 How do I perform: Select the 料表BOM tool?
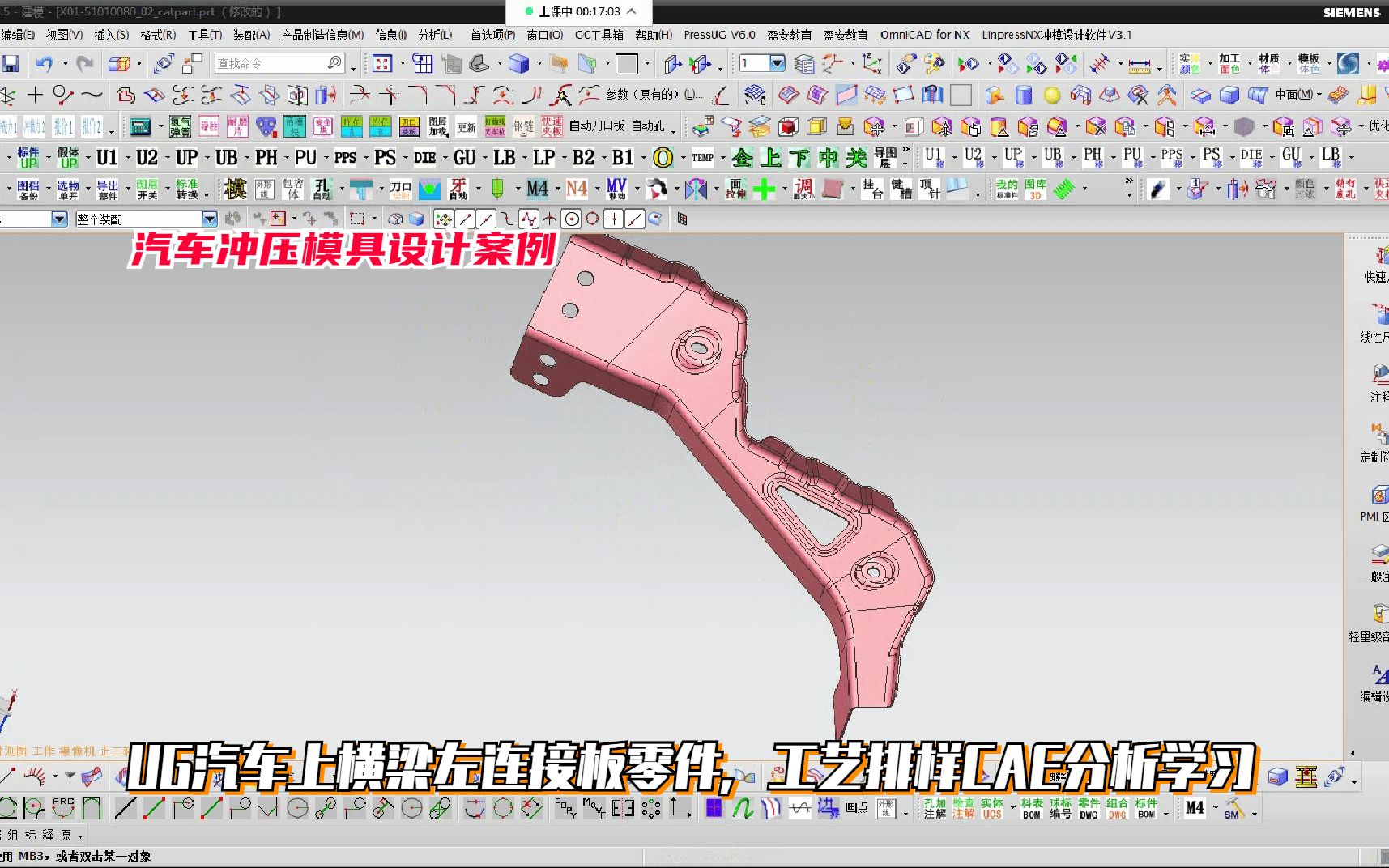click(x=1031, y=808)
